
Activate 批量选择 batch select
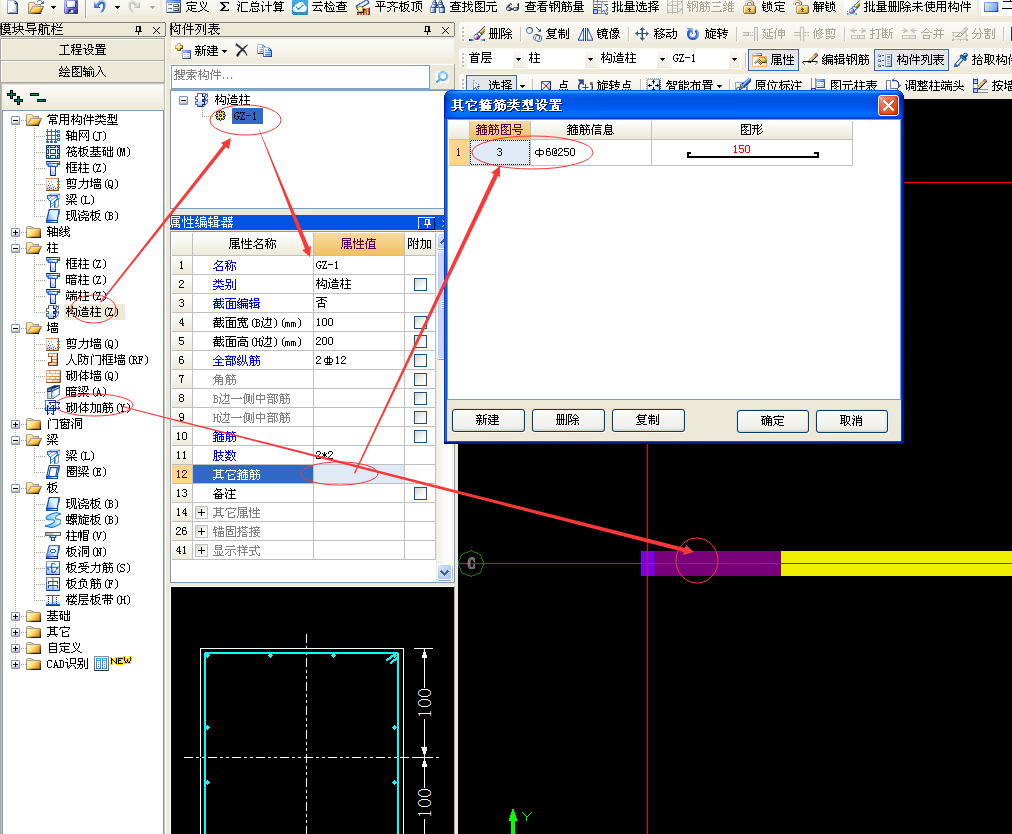click(625, 7)
